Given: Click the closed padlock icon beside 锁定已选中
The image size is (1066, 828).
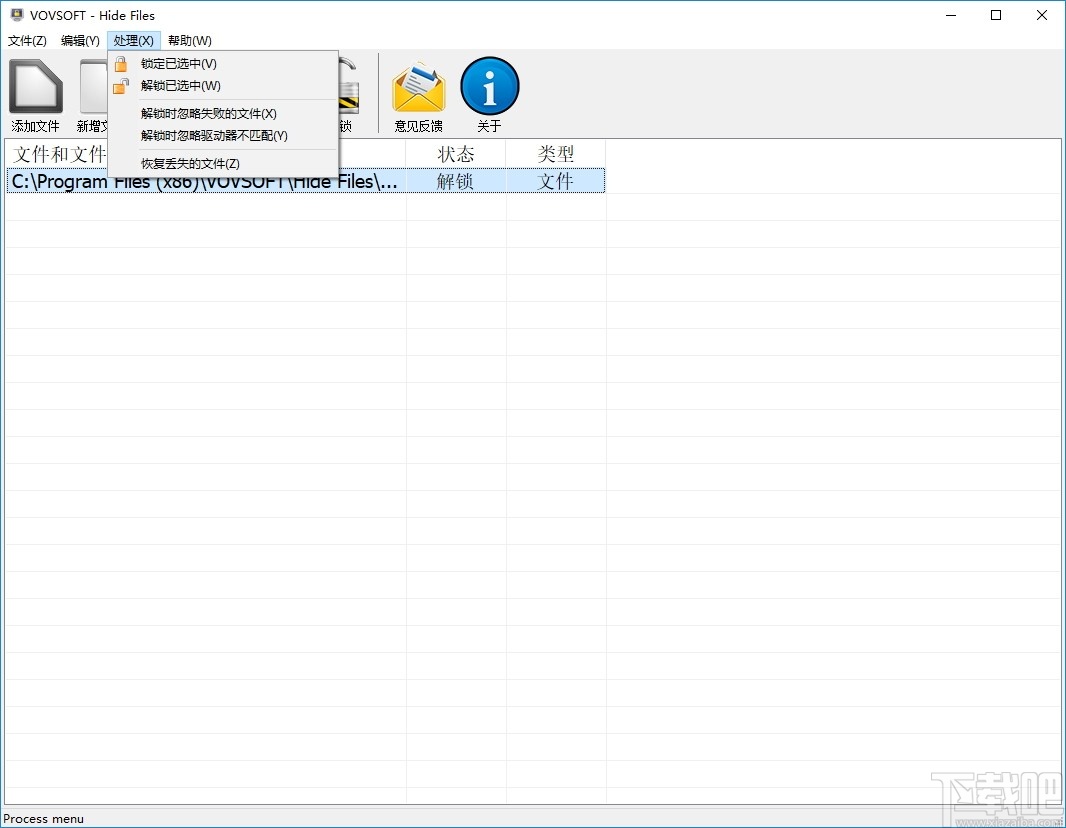Looking at the screenshot, I should click(121, 63).
